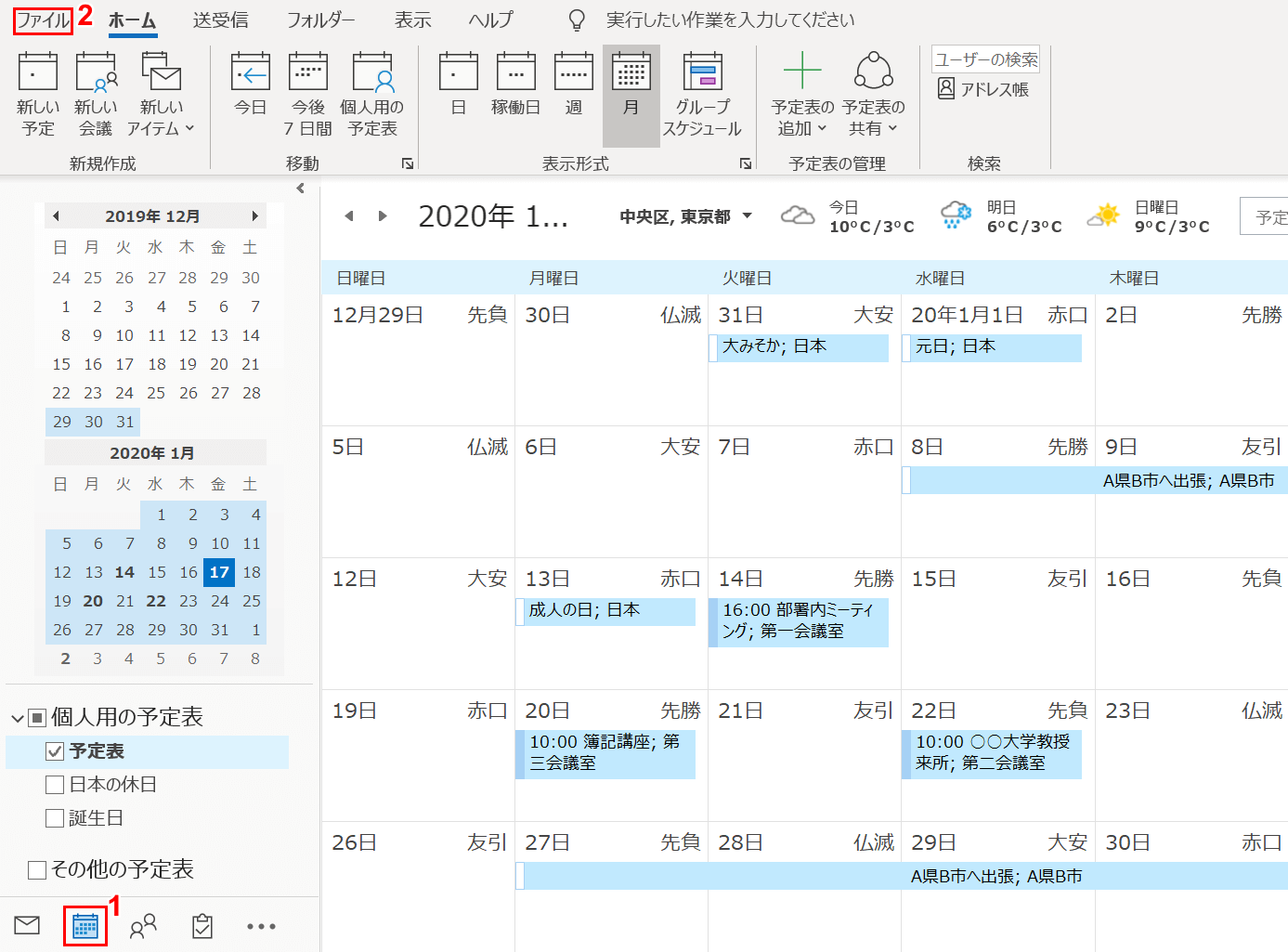Open the weather location dropdown (中央区, 東京都)
The width and height of the screenshot is (1288, 952).
click(x=685, y=216)
